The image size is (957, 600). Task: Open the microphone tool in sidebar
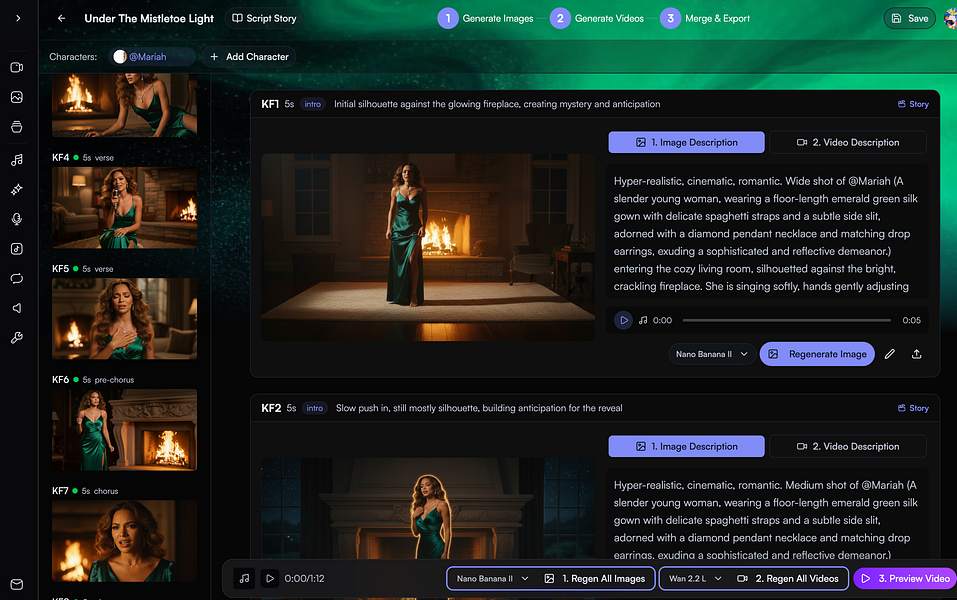16,219
